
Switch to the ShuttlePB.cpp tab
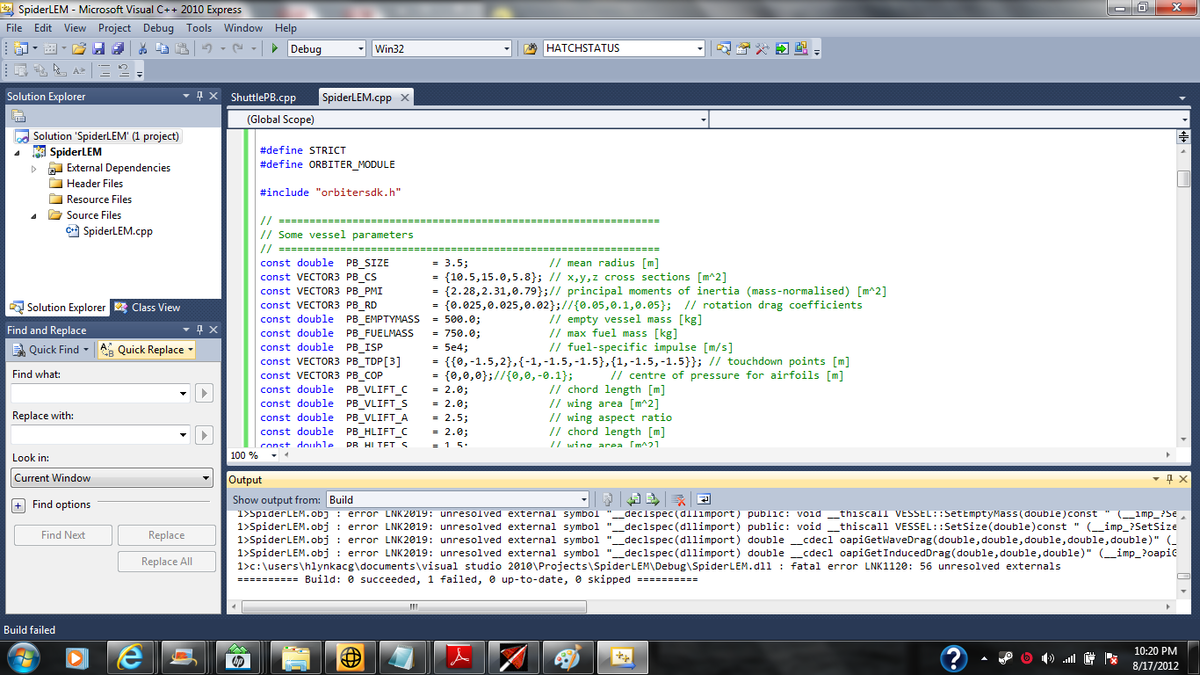pos(264,98)
